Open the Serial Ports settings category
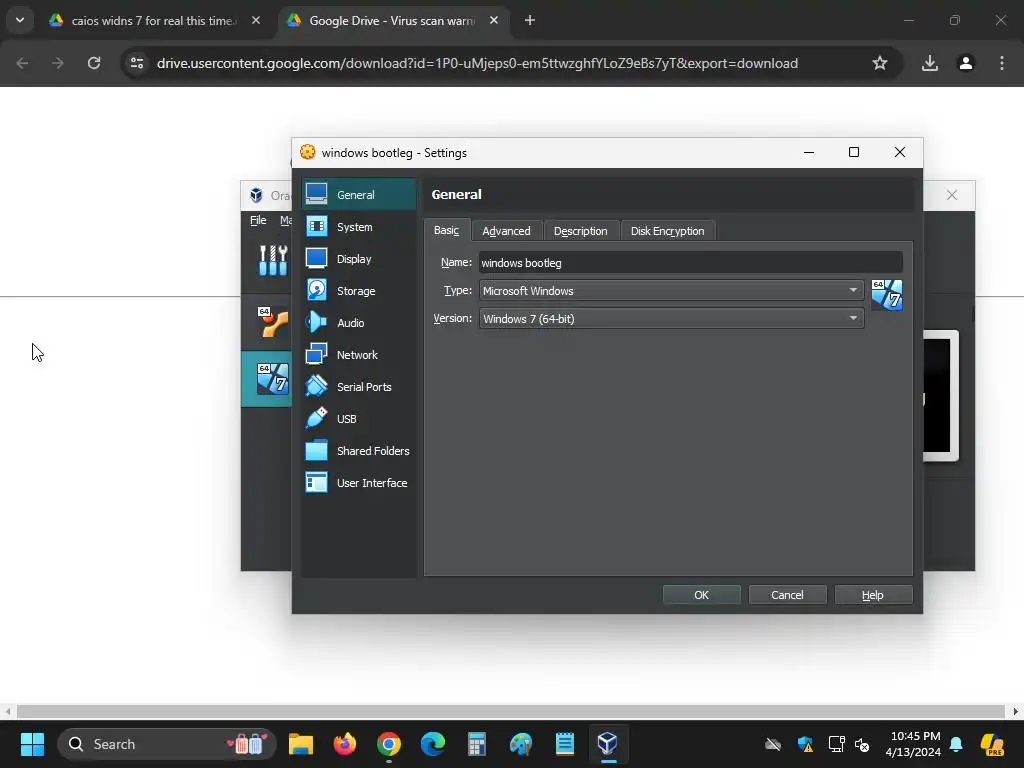 [359, 387]
